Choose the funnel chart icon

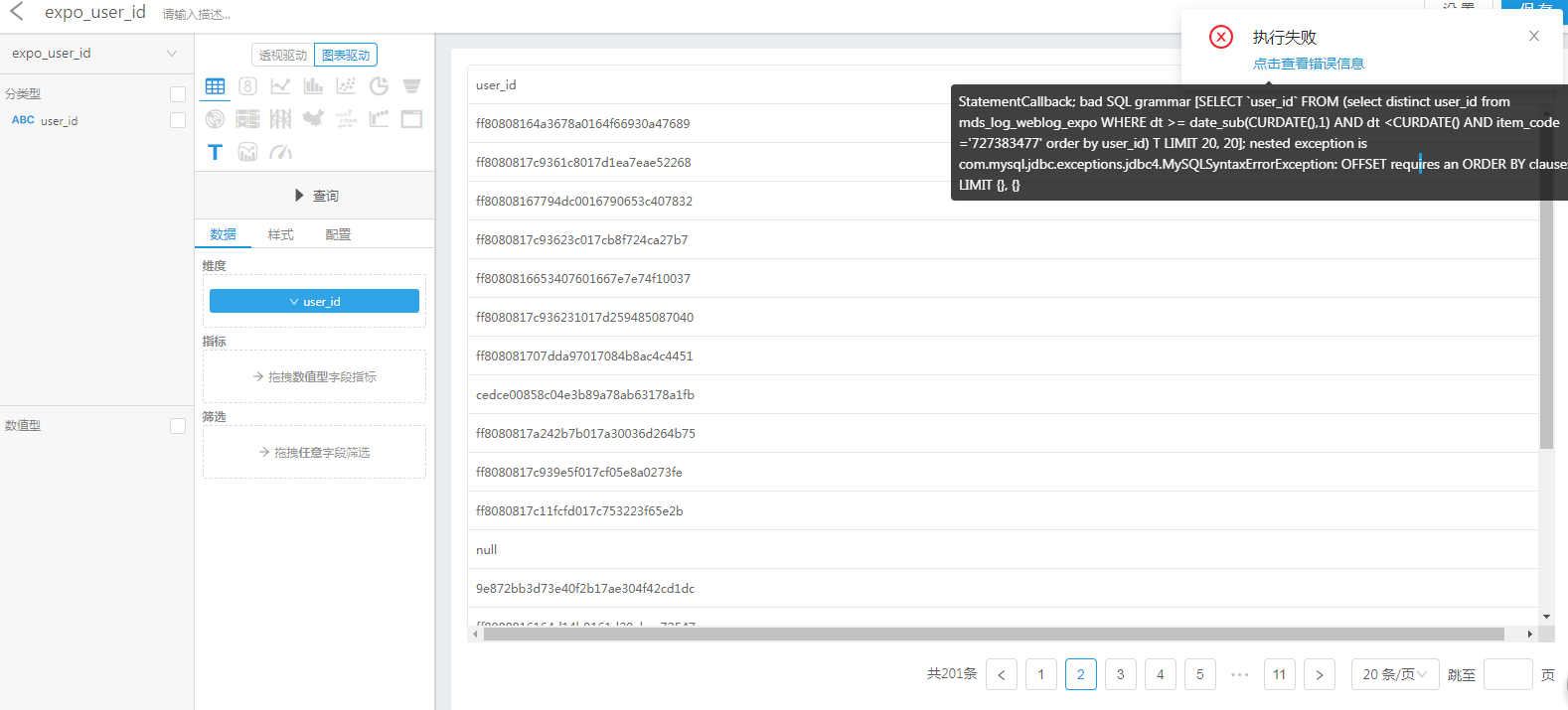click(x=411, y=86)
